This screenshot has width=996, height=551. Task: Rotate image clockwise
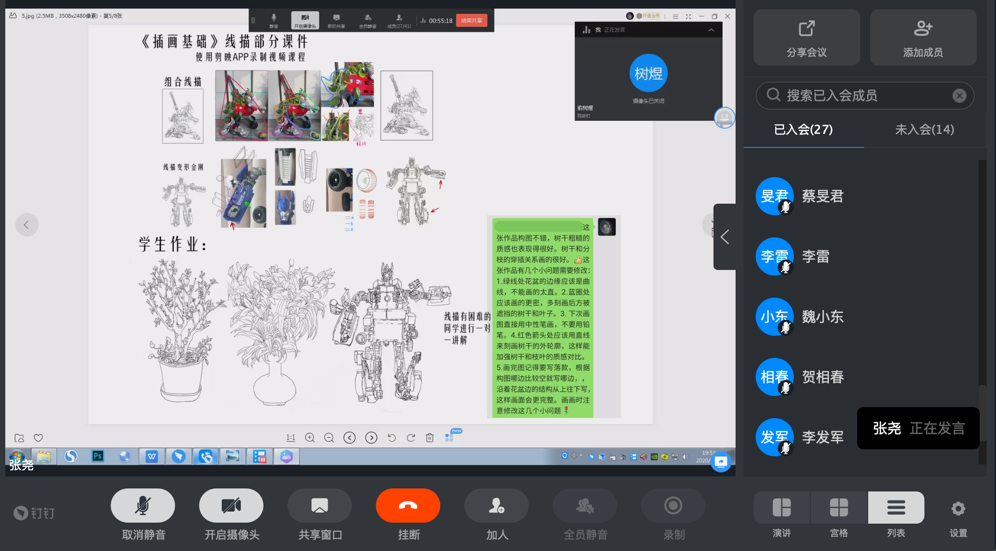411,438
